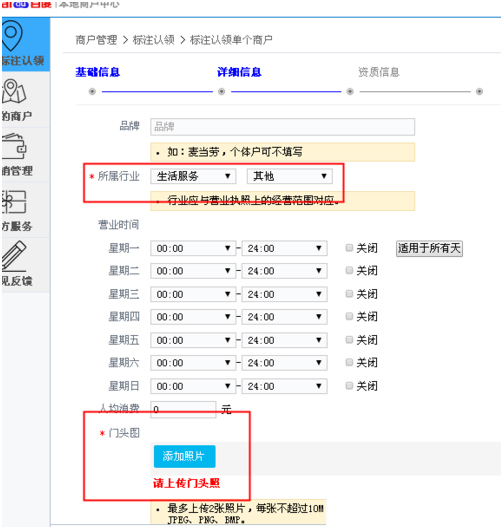The width and height of the screenshot is (504, 527).
Task: Open the 生活服务 industry dropdown
Action: pos(193,176)
